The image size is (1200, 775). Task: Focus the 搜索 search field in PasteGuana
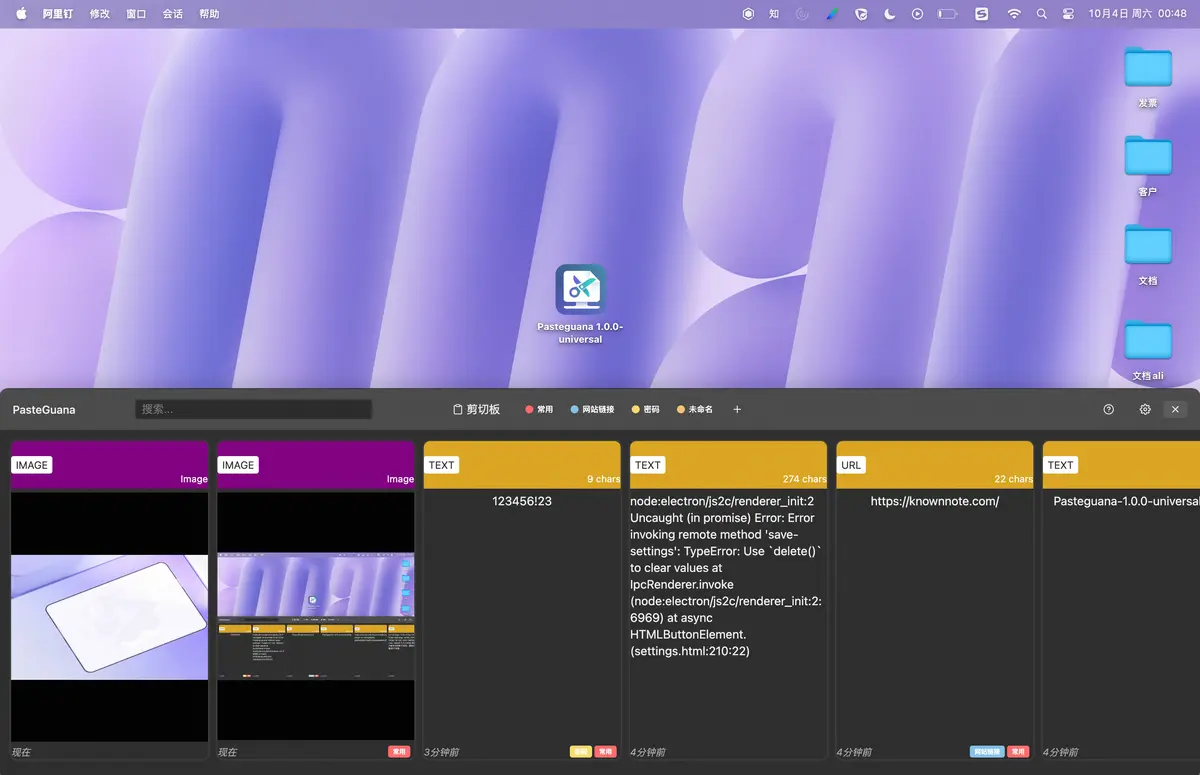click(254, 409)
